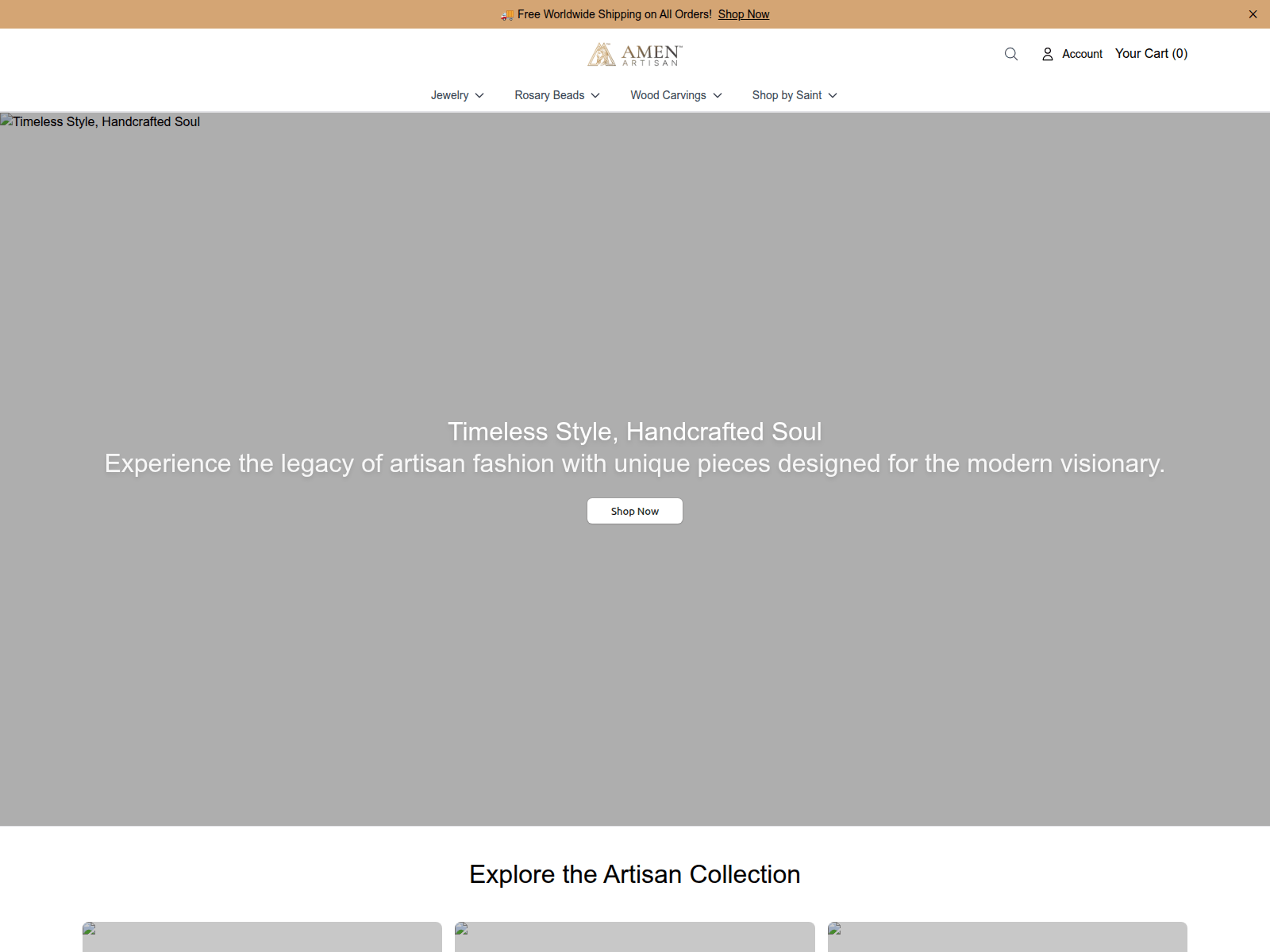Expand the Shop by Saint chevron
Screen dimensions: 1270x952
click(x=833, y=95)
